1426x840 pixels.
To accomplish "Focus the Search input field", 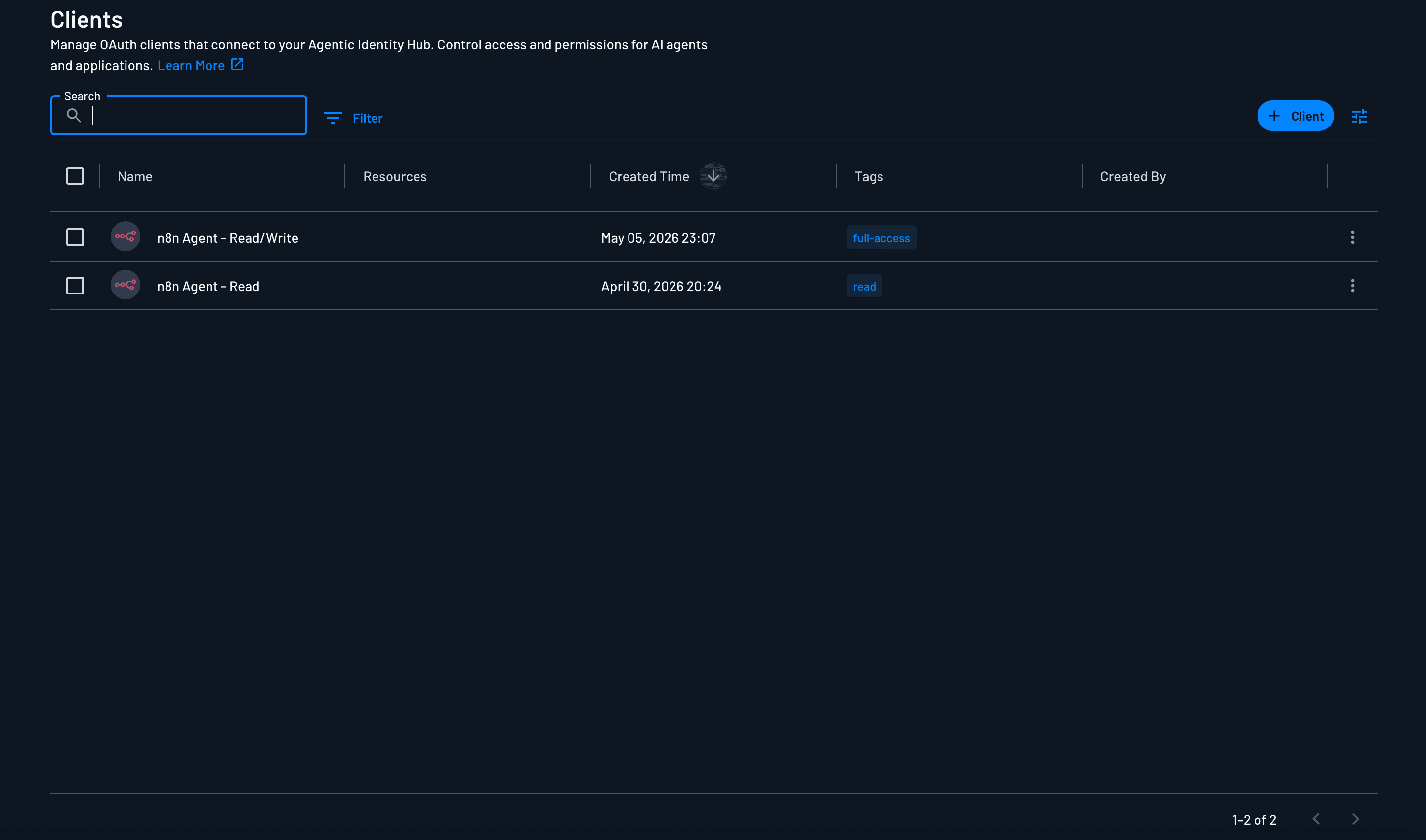I will (x=179, y=116).
